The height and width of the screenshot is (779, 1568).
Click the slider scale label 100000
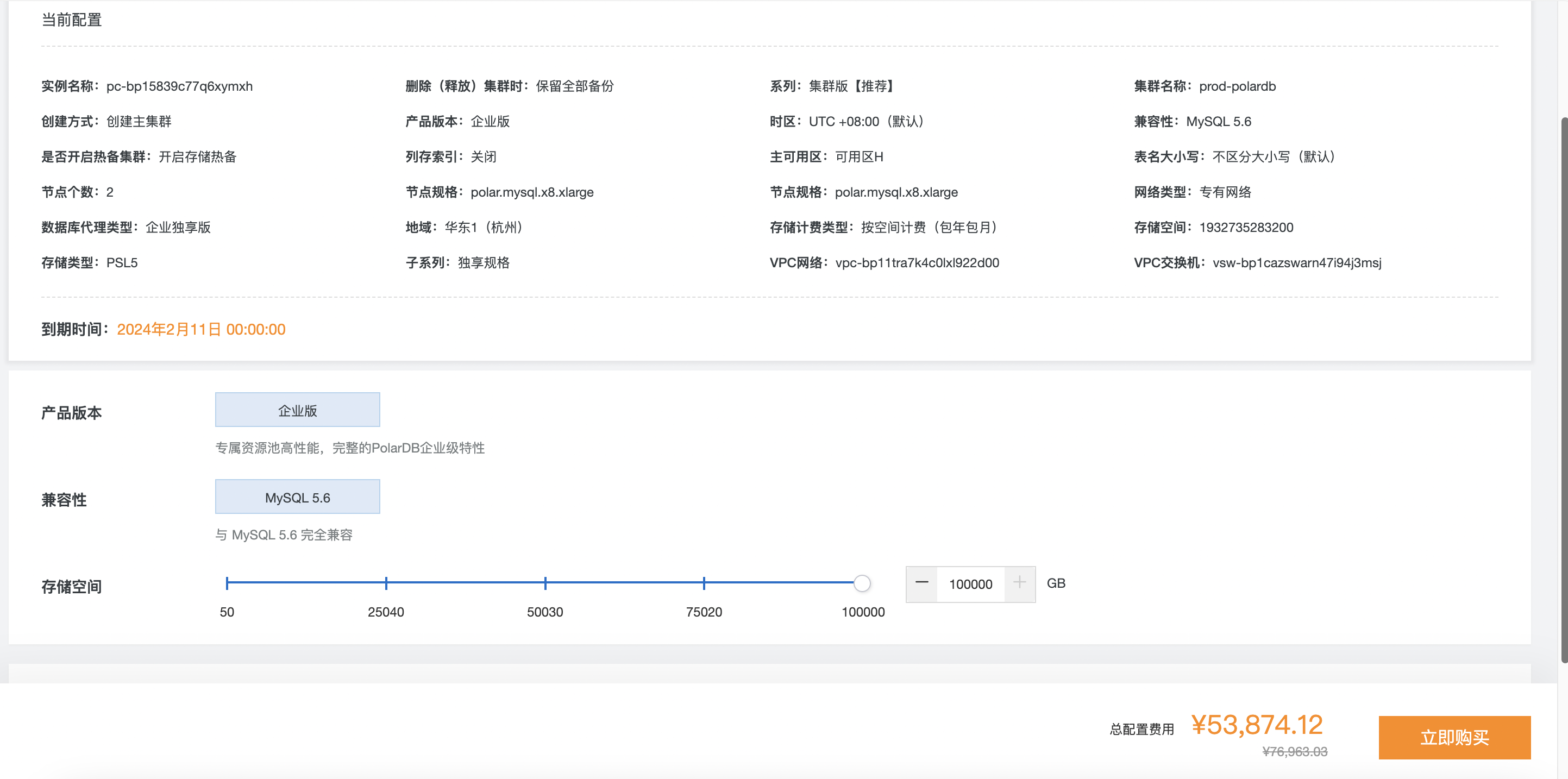coord(863,612)
